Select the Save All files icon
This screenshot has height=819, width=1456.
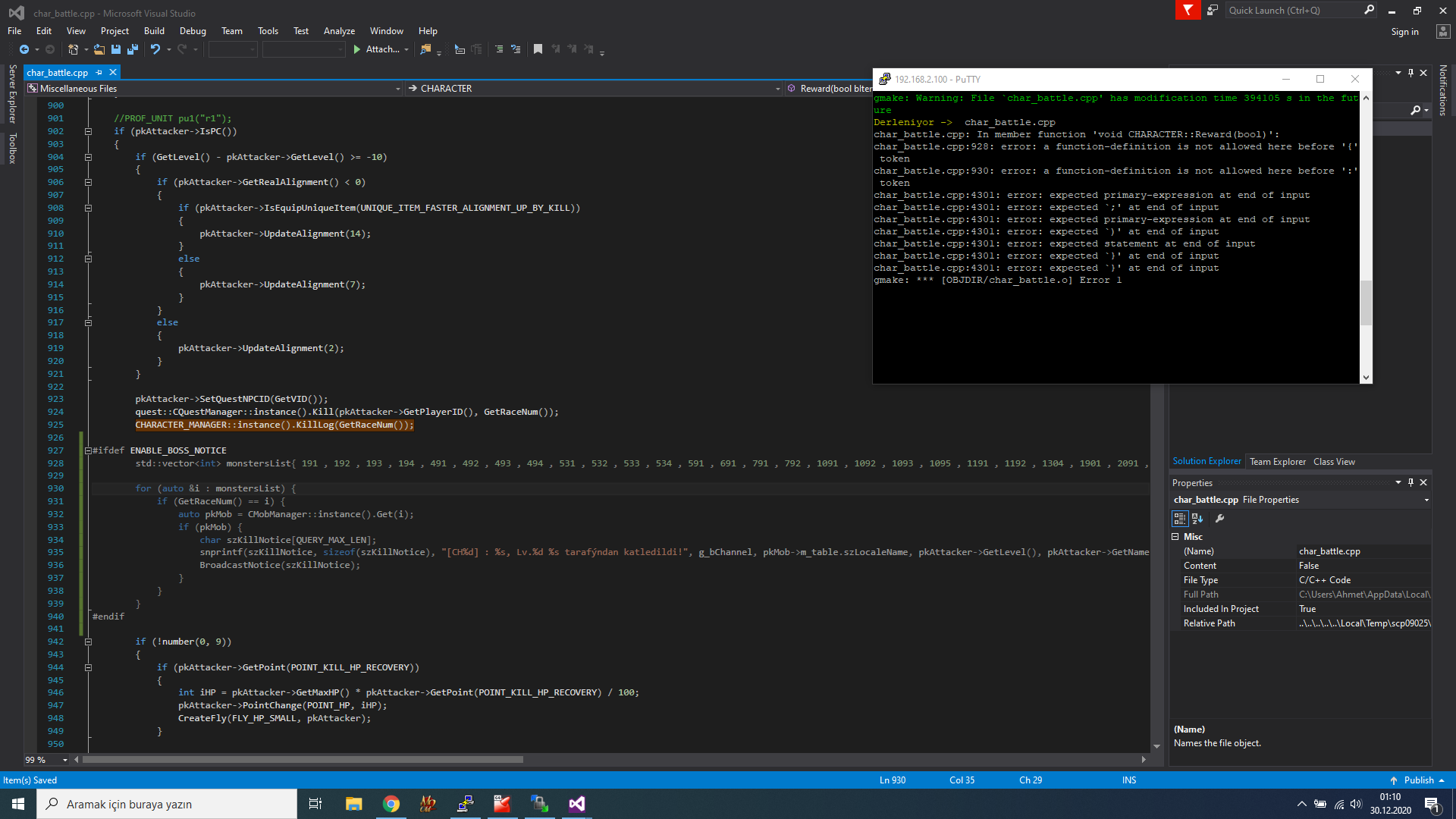131,49
